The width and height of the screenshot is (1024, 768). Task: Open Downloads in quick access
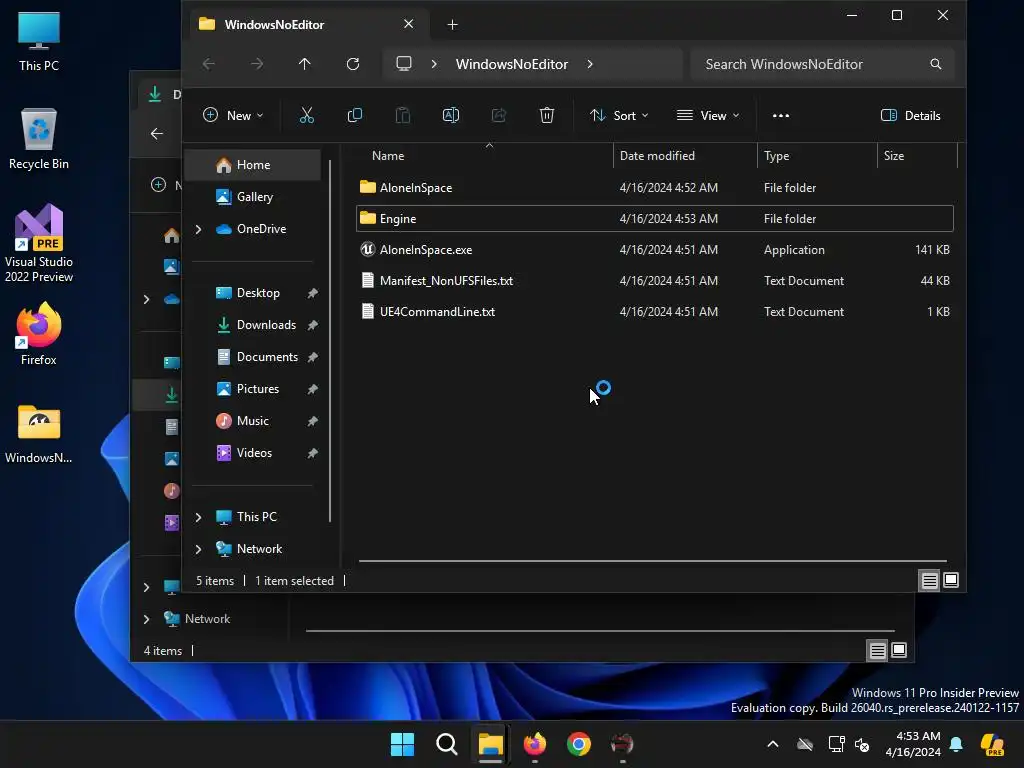click(x=266, y=325)
